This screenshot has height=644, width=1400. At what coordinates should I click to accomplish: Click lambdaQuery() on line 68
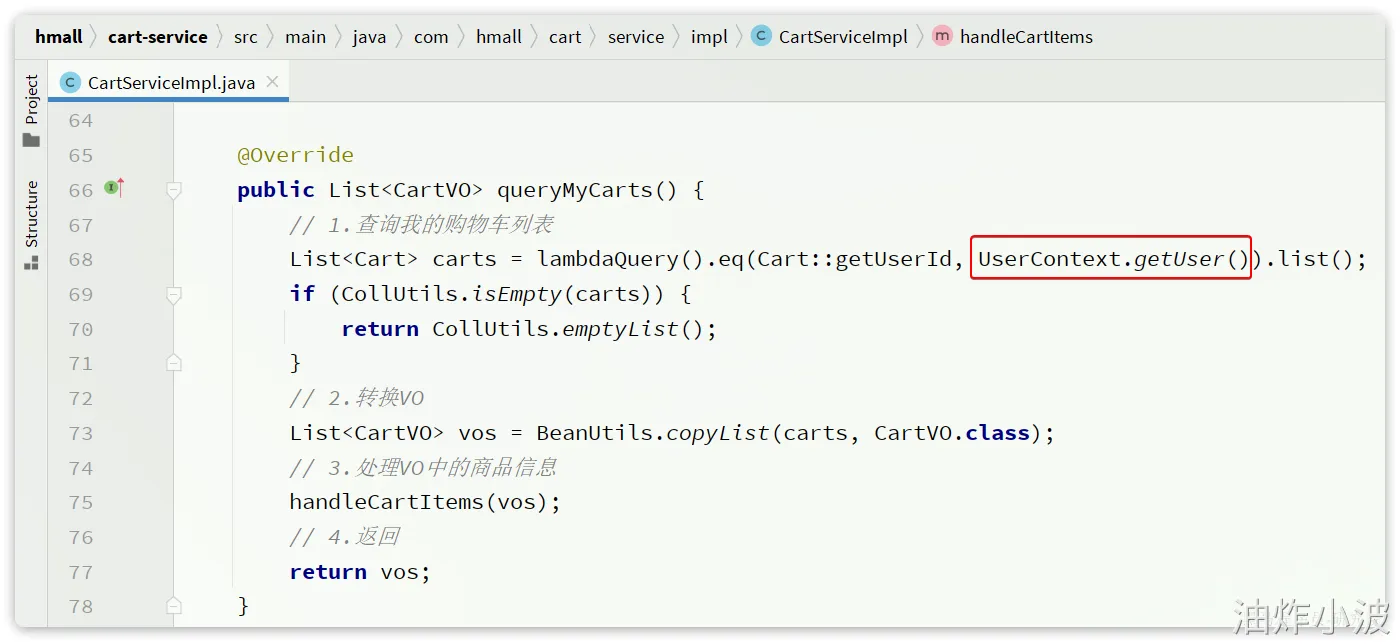coord(621,259)
